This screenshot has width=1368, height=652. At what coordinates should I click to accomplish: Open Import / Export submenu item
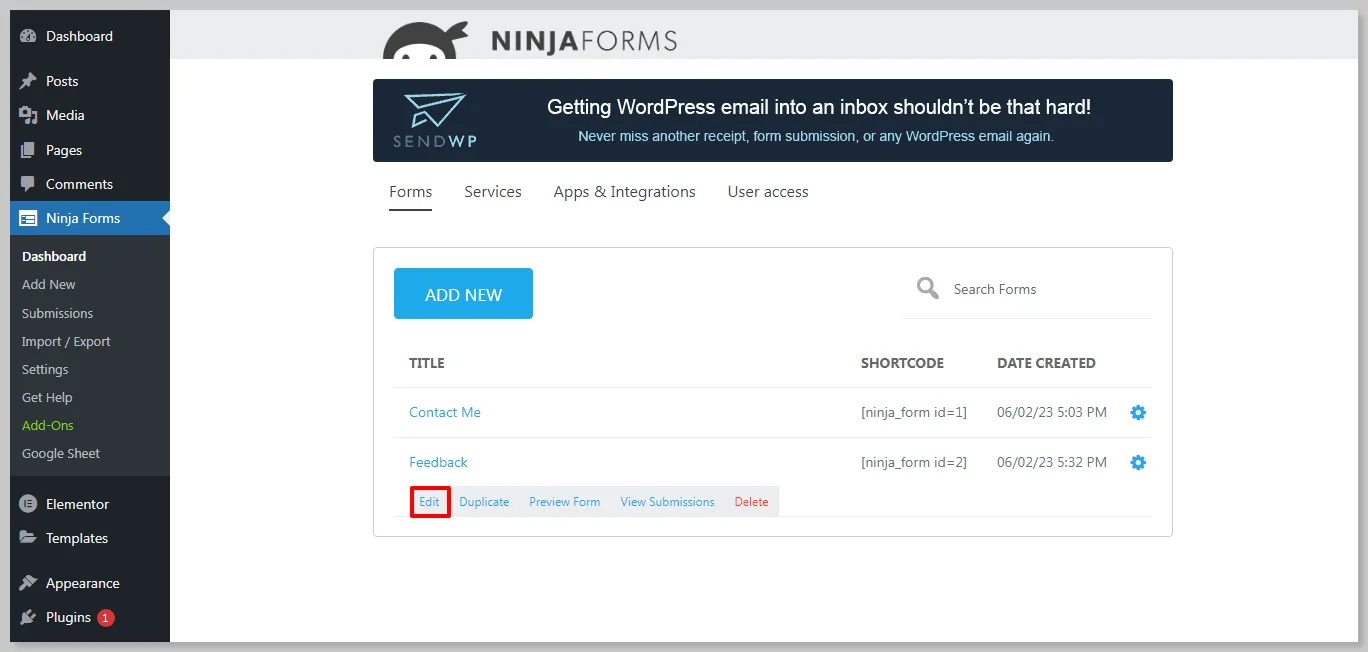click(x=66, y=341)
